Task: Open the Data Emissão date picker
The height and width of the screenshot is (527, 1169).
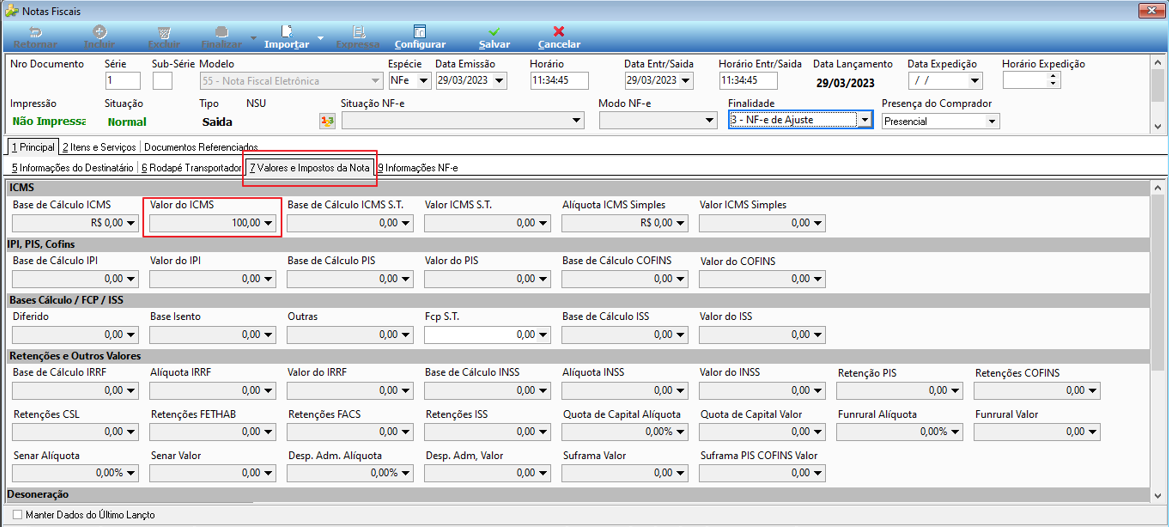Action: coord(500,81)
